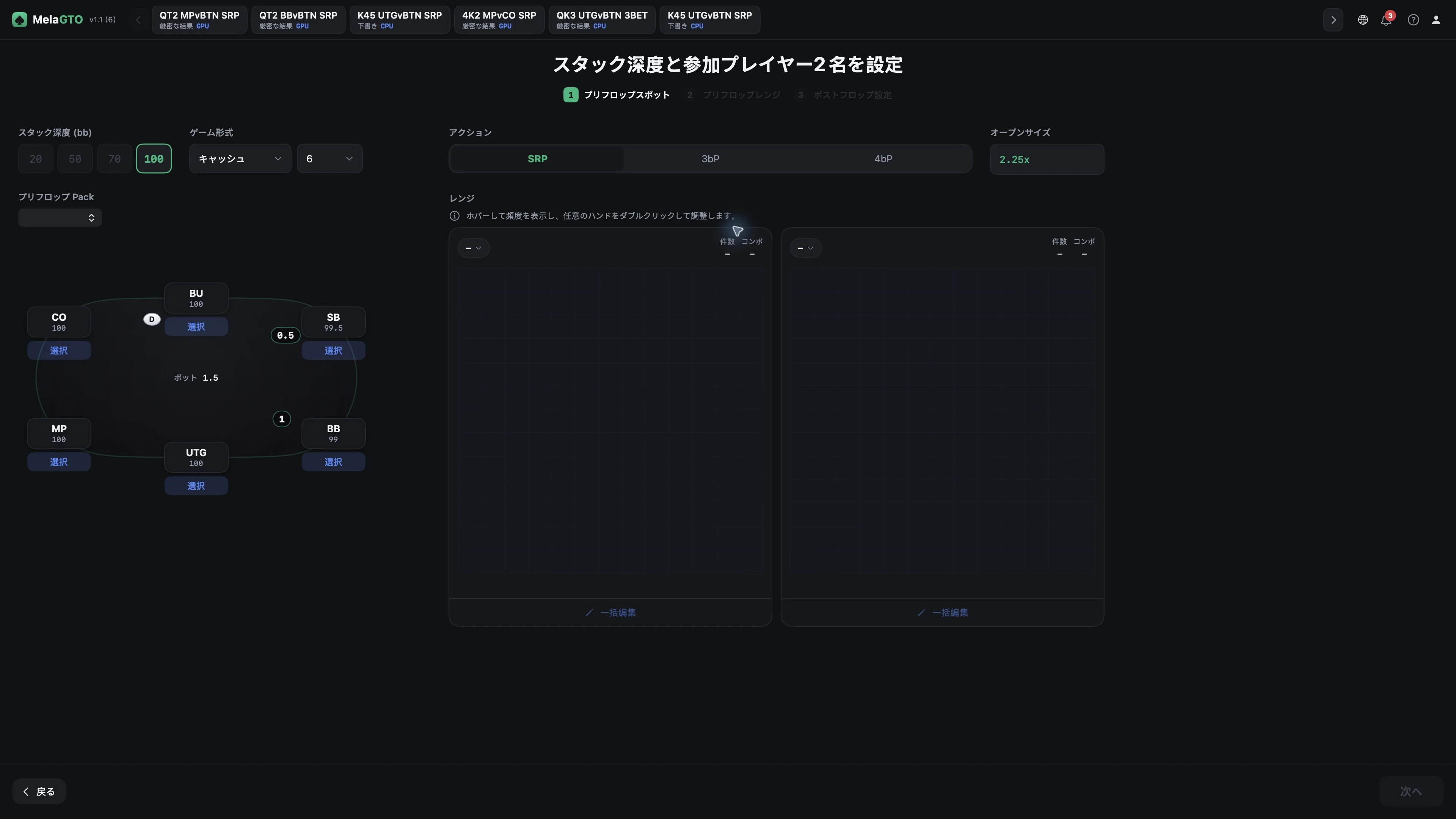Click the 戻る back button
1456x819 pixels.
click(x=39, y=791)
